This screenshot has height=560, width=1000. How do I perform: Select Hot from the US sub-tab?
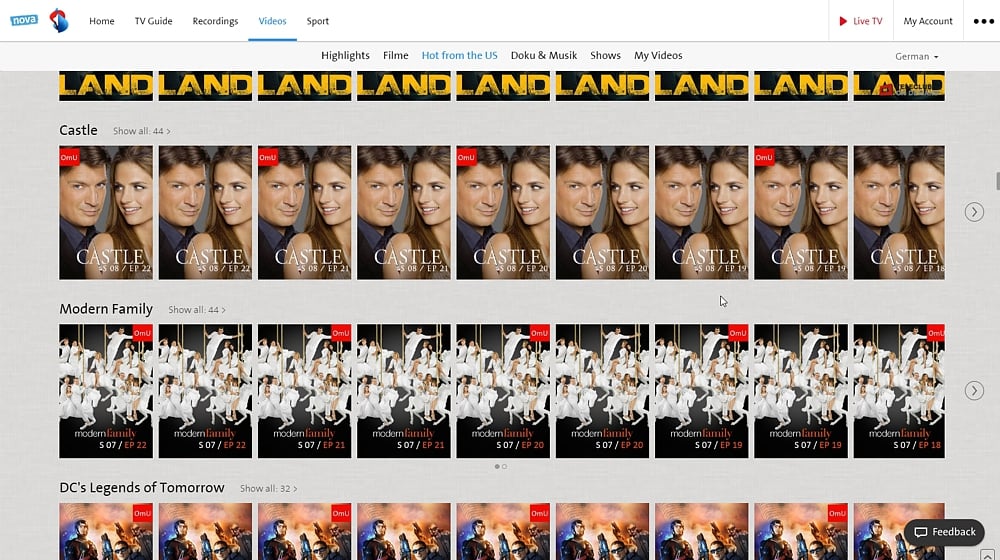click(x=459, y=55)
